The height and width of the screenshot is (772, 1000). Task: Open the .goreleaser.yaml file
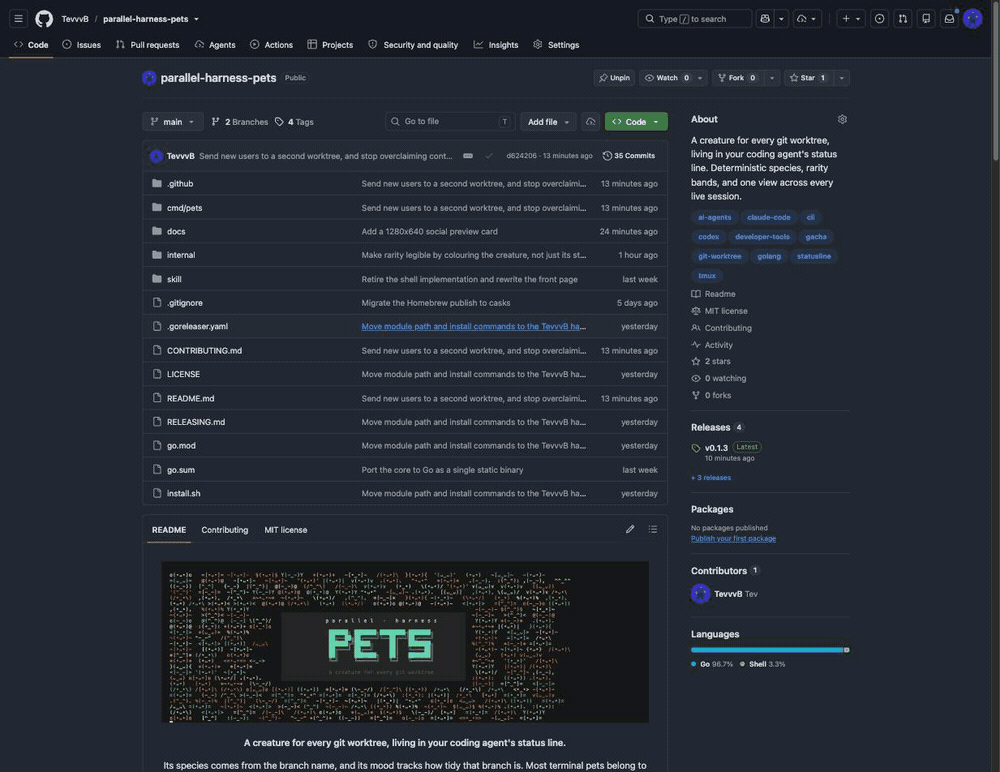[x=197, y=326]
